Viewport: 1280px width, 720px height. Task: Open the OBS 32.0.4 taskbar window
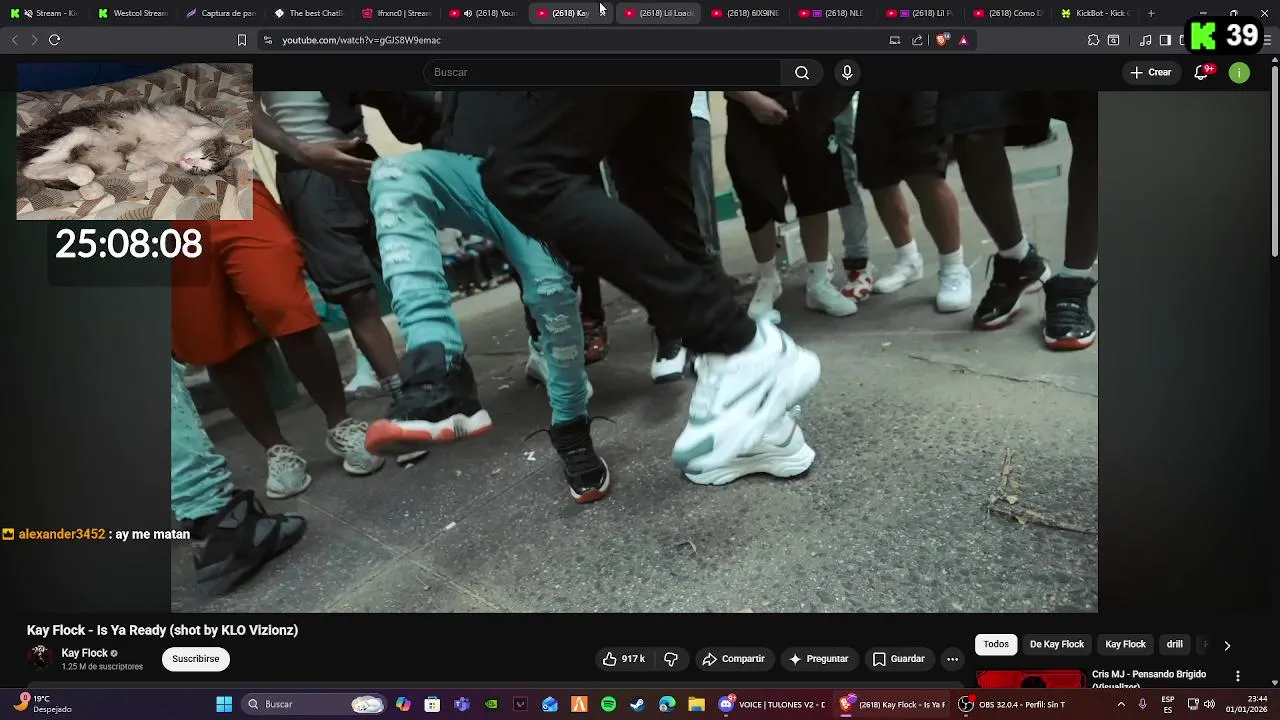pos(1012,704)
